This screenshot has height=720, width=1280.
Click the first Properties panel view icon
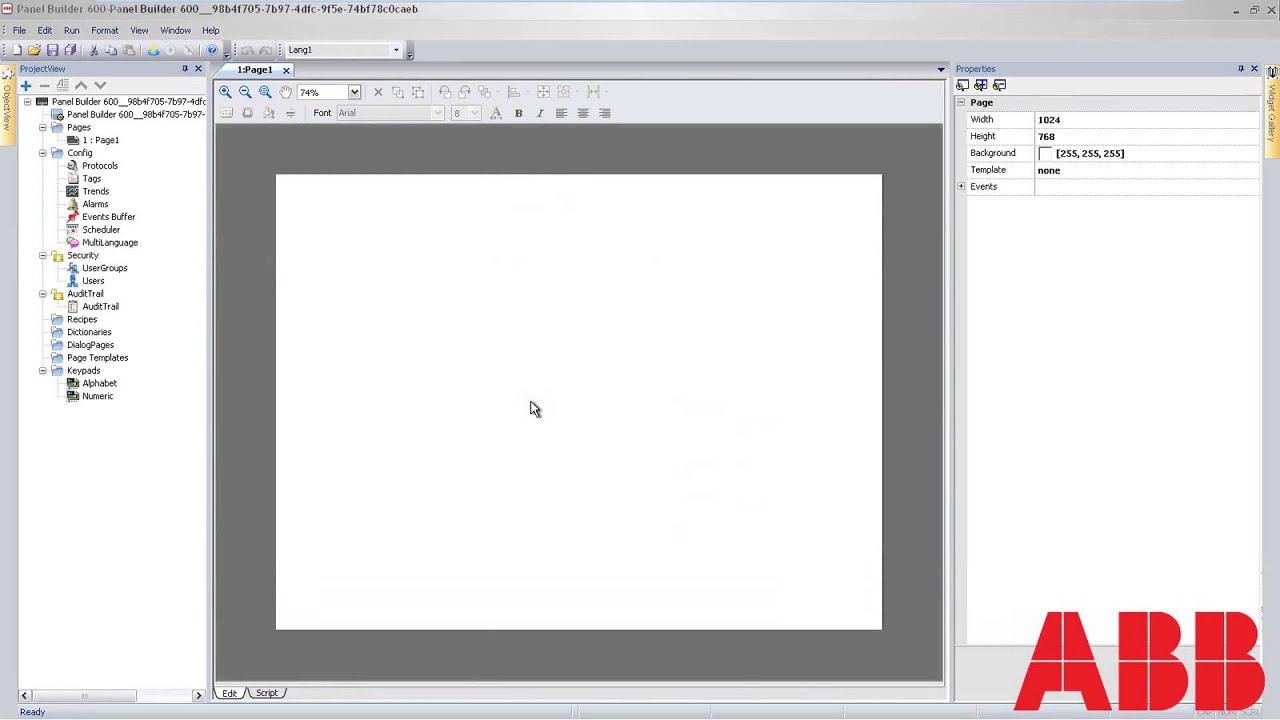pyautogui.click(x=962, y=85)
